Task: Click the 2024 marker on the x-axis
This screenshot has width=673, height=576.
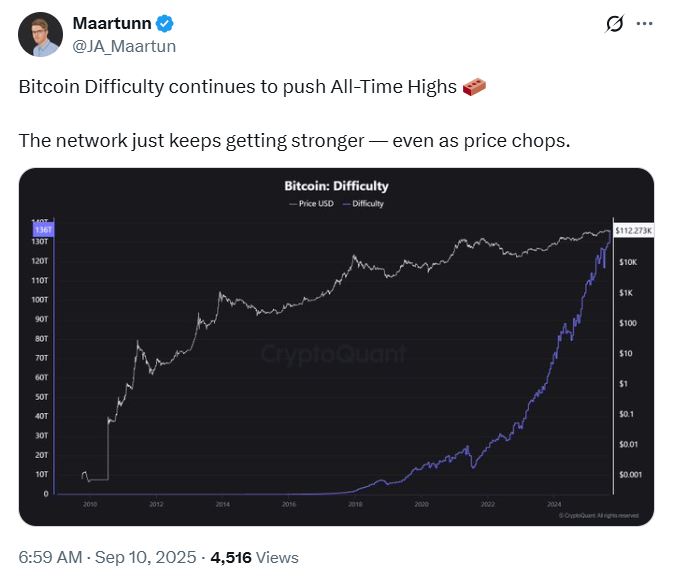Action: click(x=553, y=504)
